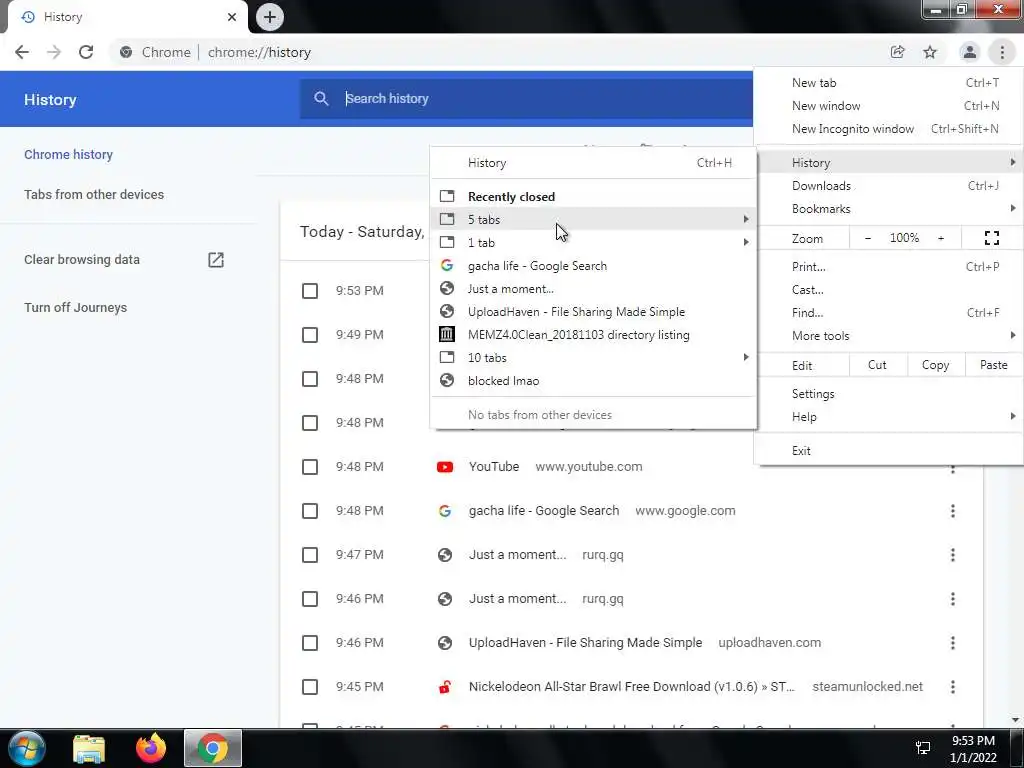
Task: Open File Explorer from taskbar
Action: (89, 748)
